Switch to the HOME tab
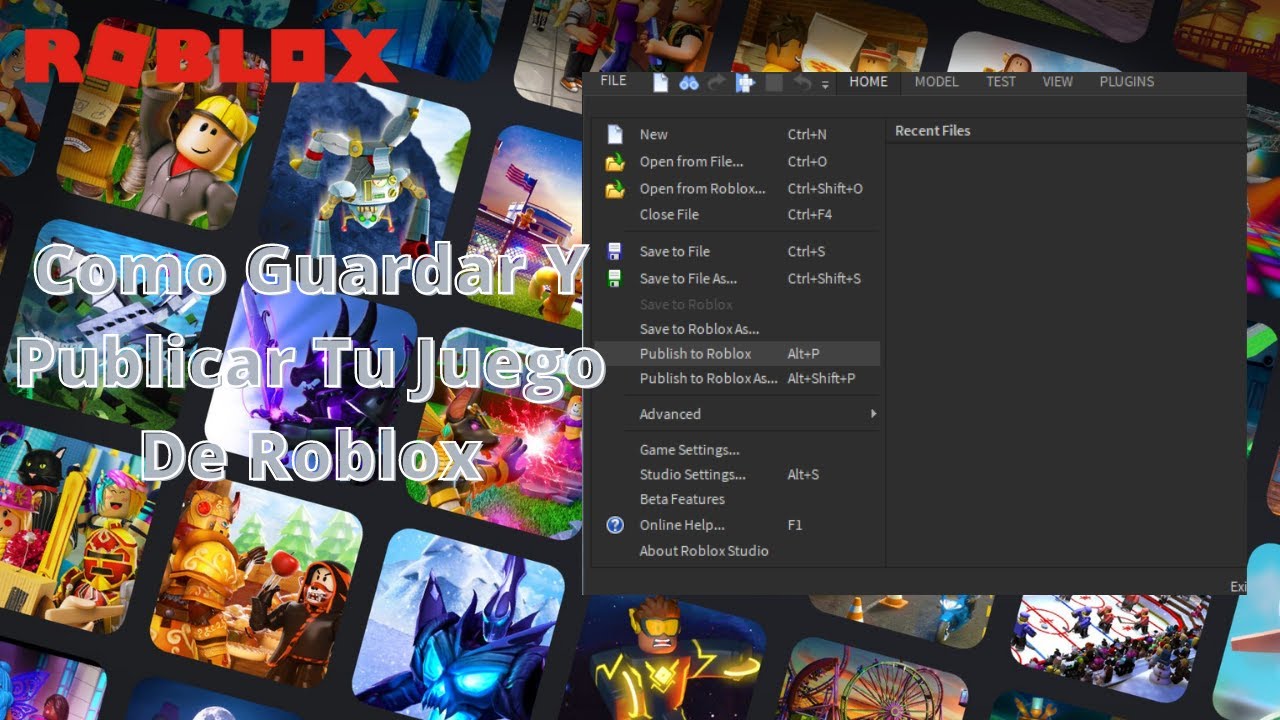1280x720 pixels. point(868,82)
